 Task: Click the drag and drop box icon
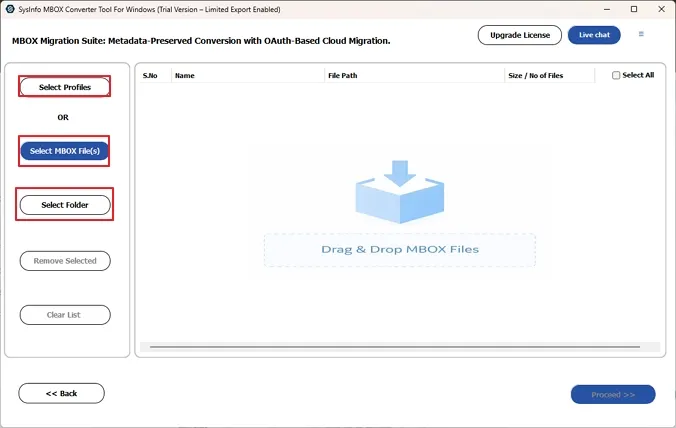(x=400, y=192)
